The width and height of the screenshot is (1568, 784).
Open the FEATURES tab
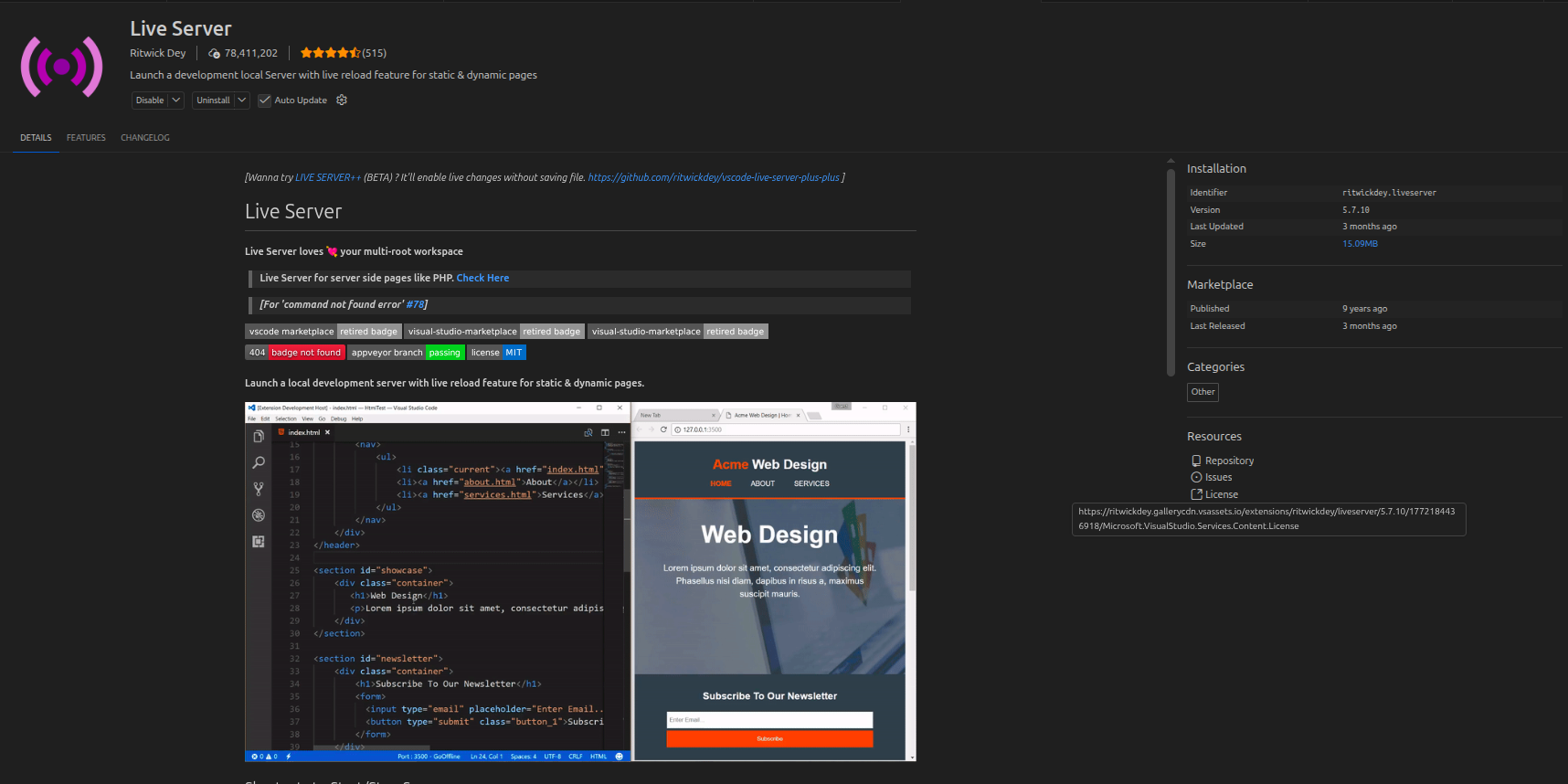(x=86, y=138)
